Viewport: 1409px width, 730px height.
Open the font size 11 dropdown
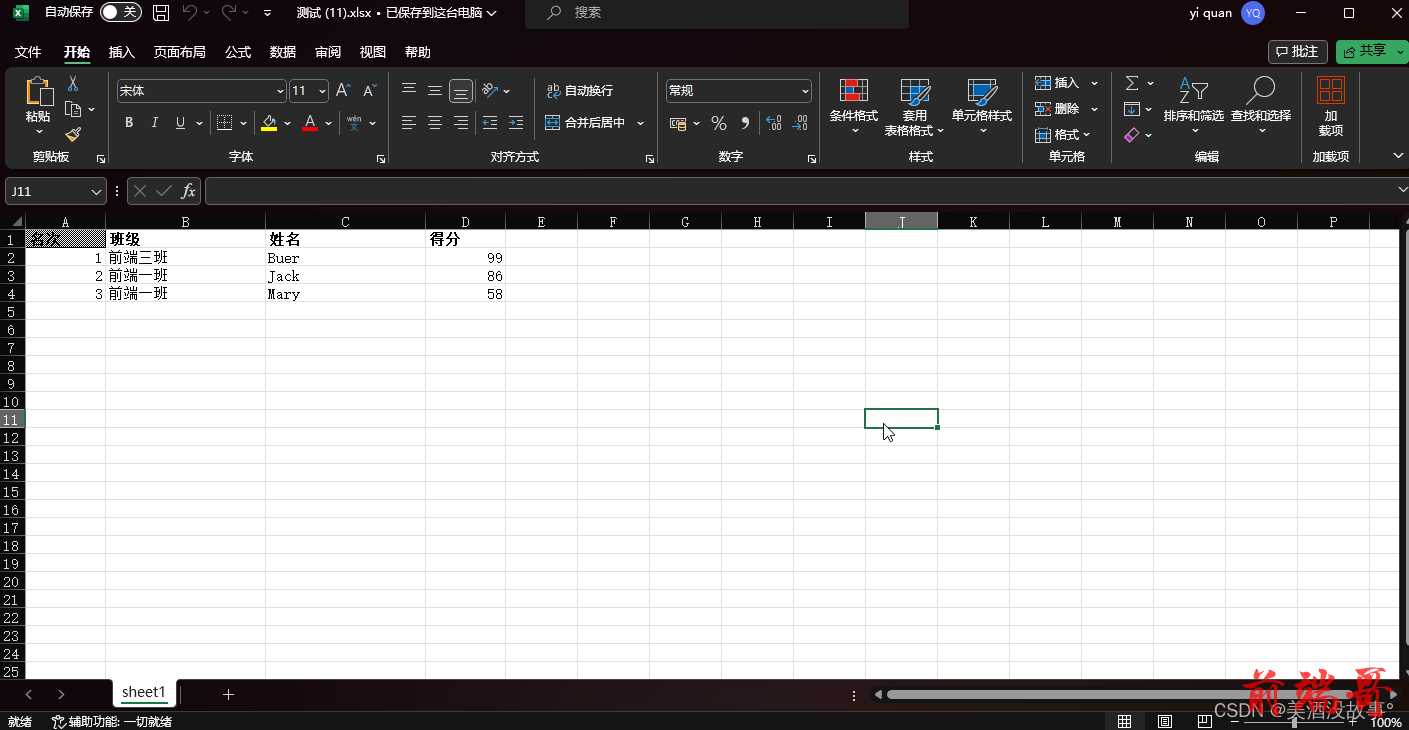point(322,91)
